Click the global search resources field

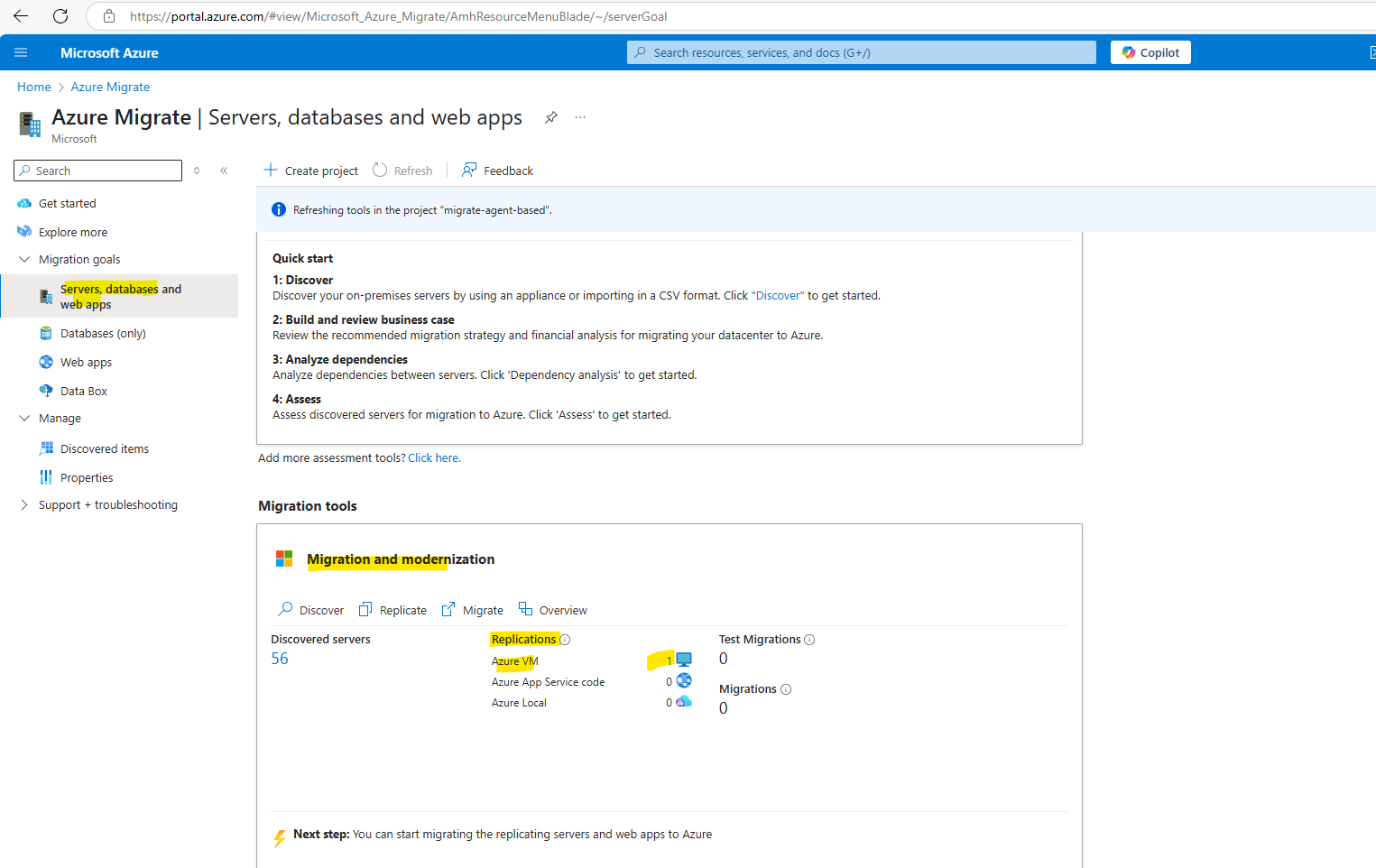(862, 52)
